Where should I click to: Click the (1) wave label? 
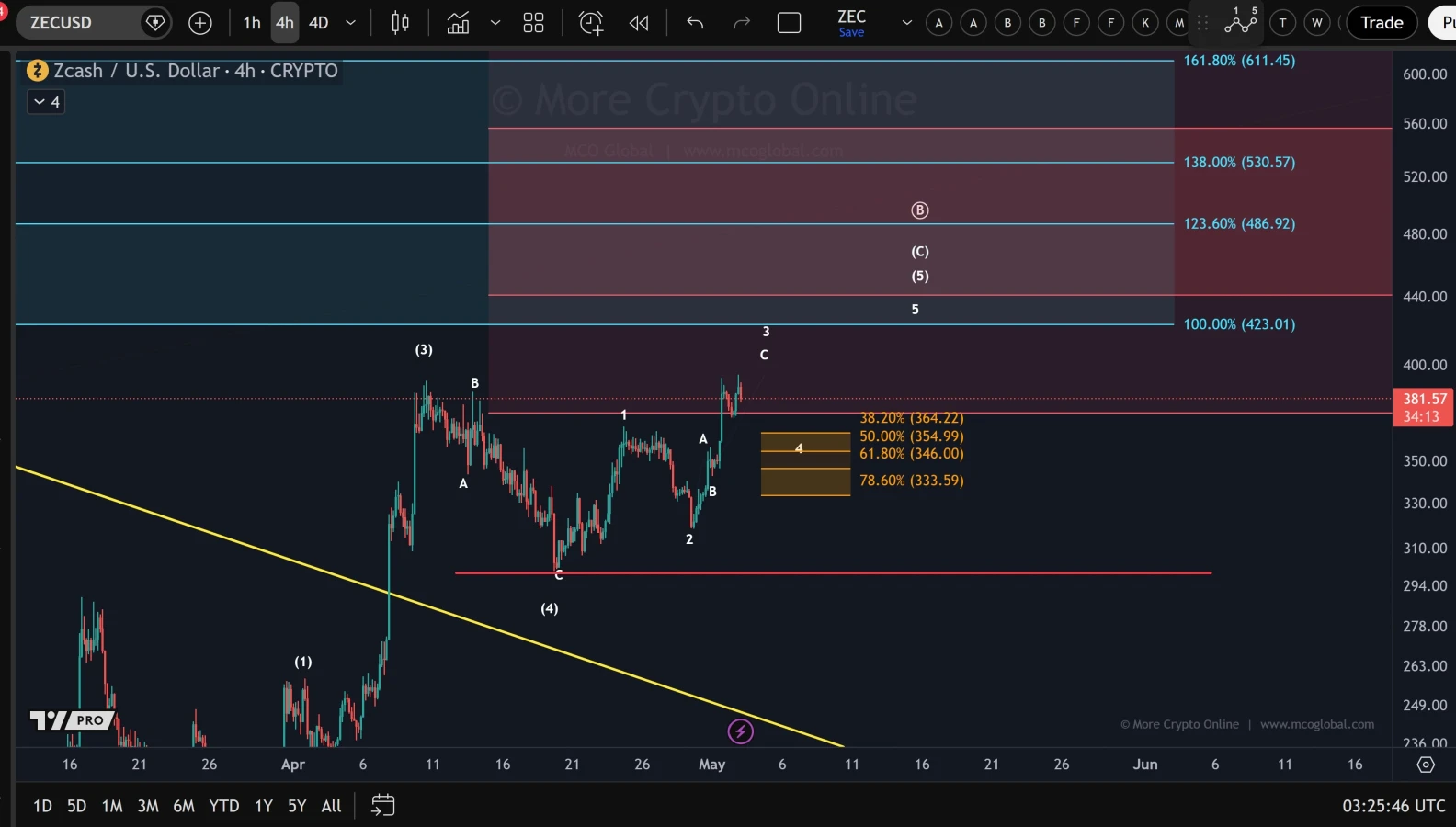click(302, 663)
